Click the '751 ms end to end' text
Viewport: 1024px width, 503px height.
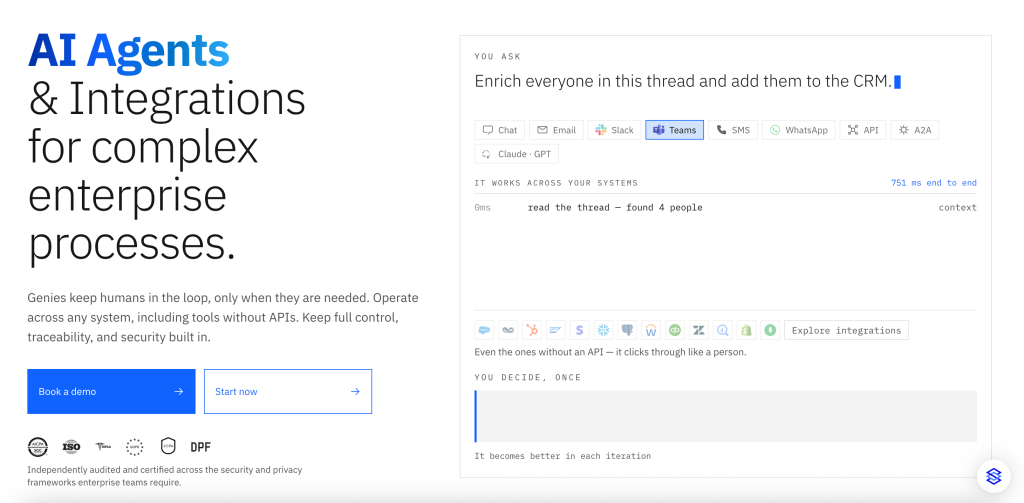click(934, 183)
